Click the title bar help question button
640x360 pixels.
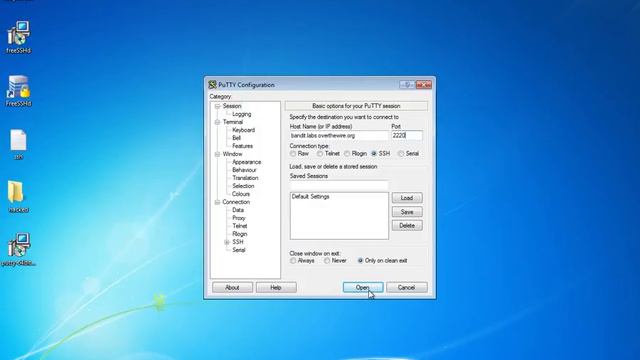[407, 84]
